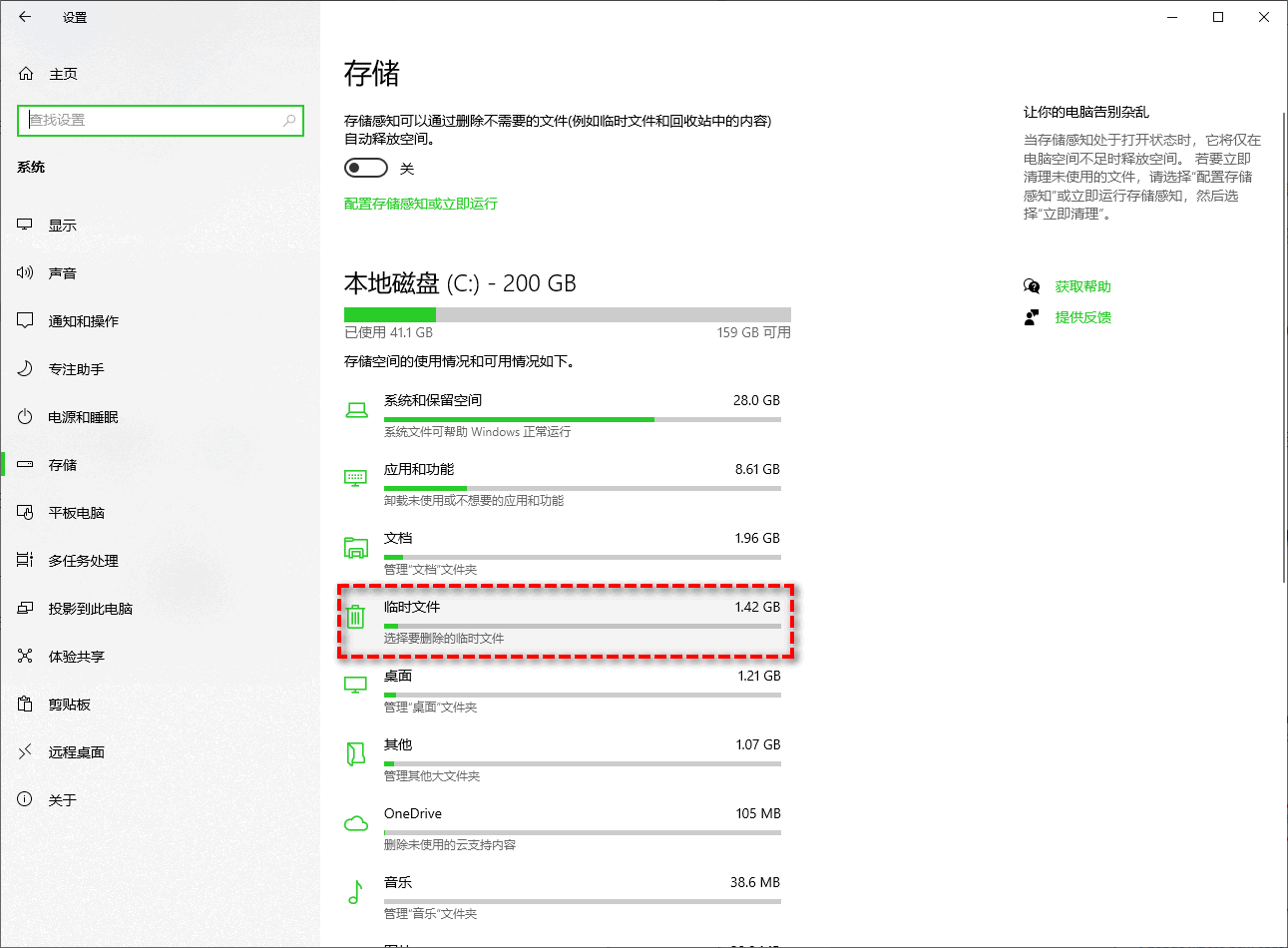Screen dimensions: 1288x948
Task: Click the 临时文件 trash bin icon
Action: click(x=356, y=617)
